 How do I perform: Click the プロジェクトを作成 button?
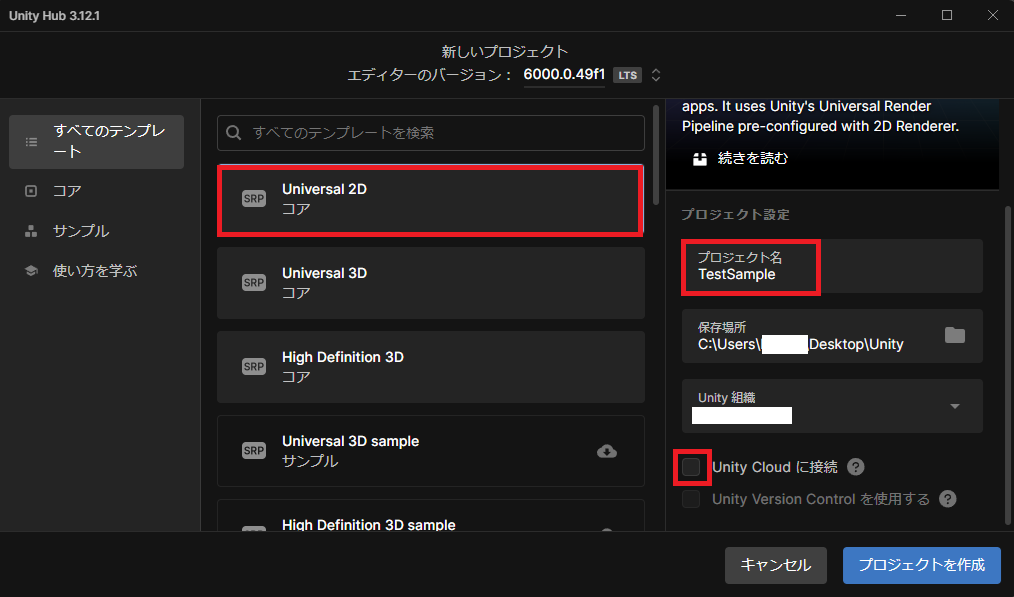coord(922,565)
